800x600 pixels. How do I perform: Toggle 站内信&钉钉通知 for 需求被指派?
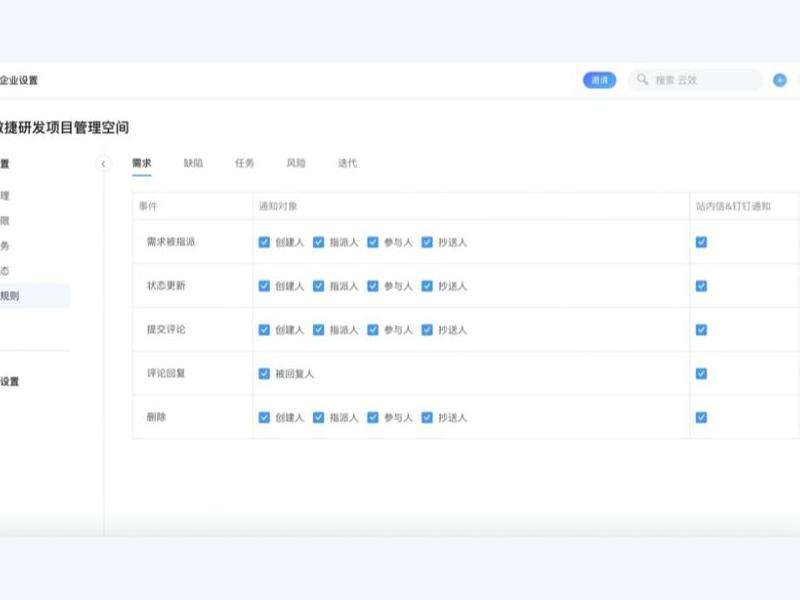click(x=700, y=240)
